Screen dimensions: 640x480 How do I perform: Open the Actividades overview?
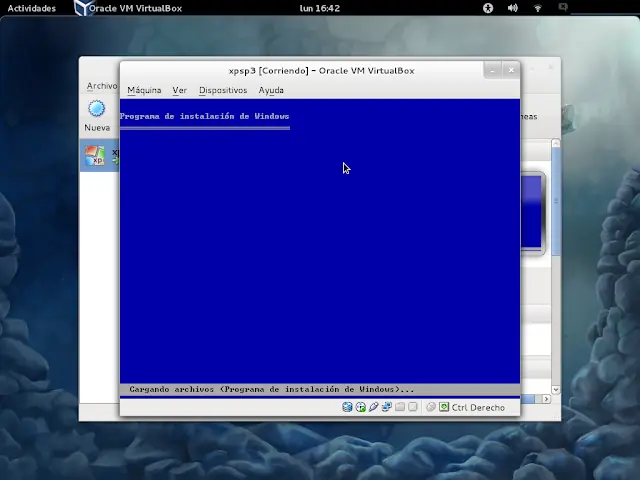point(31,8)
